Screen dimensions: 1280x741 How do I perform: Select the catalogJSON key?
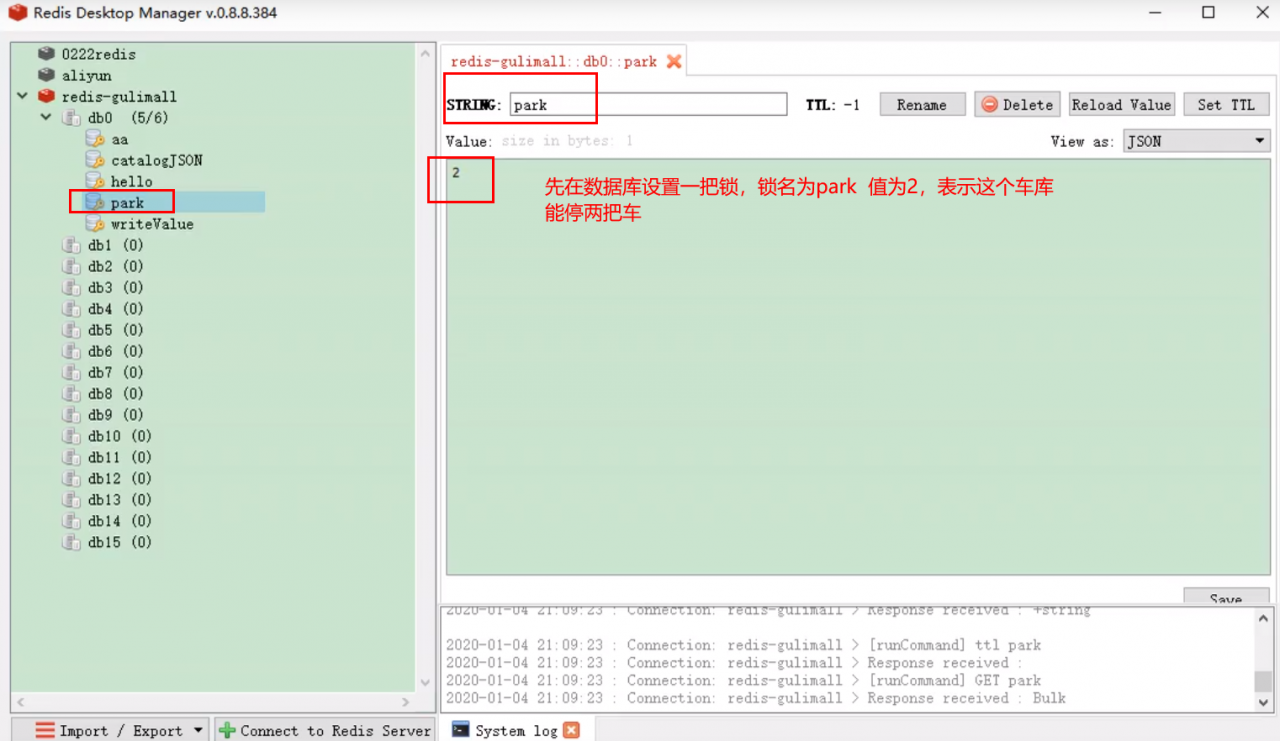(x=156, y=160)
